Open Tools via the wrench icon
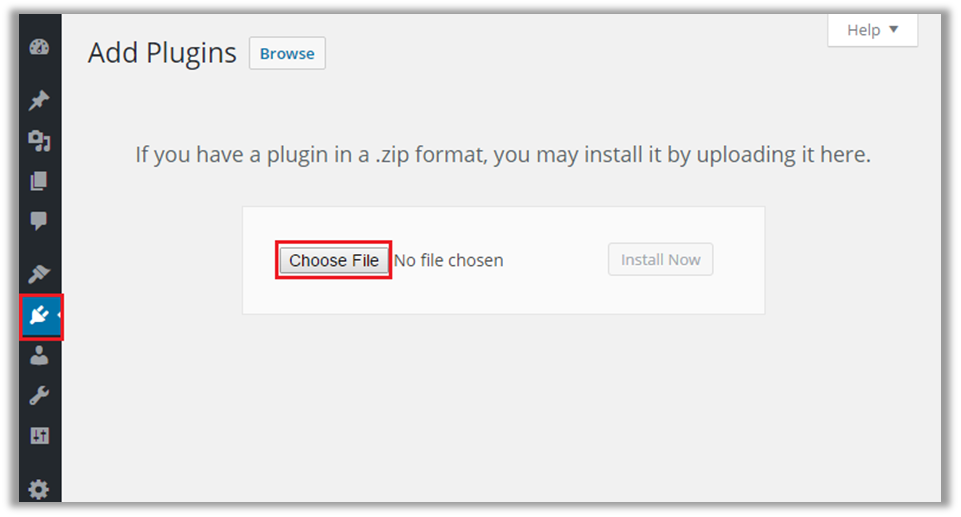961x517 pixels. pyautogui.click(x=39, y=395)
